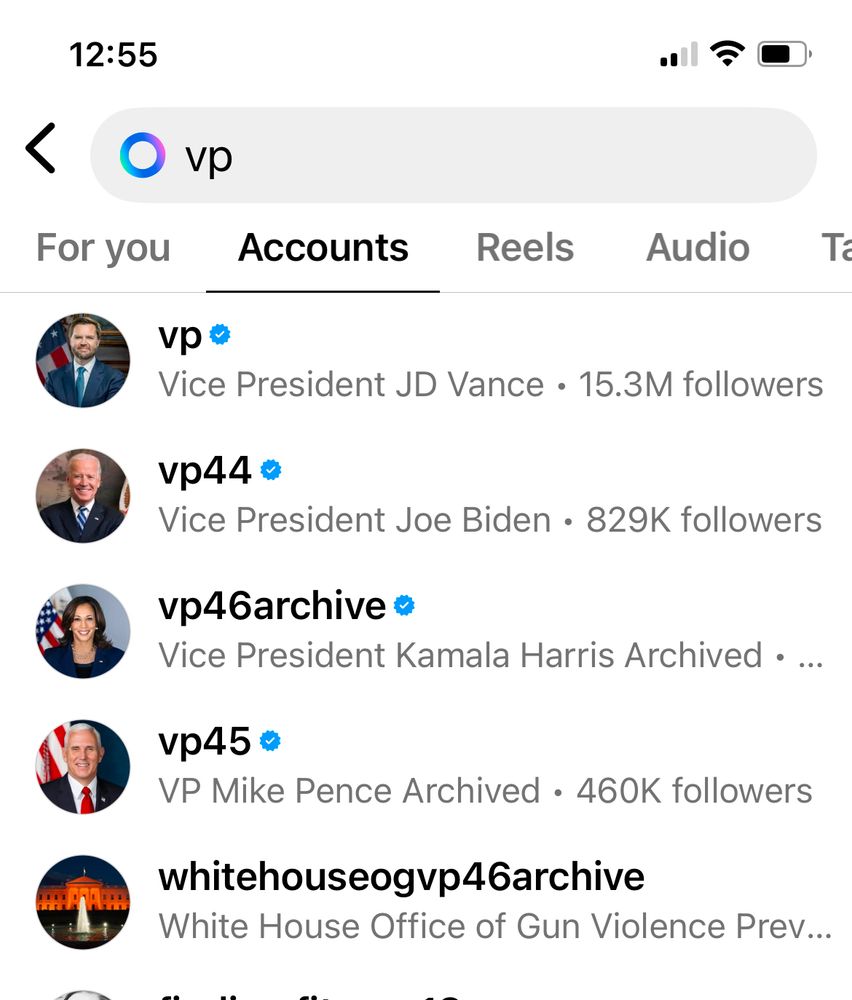The image size is (852, 1000).
Task: Tap the search field containing vp
Action: [480, 156]
